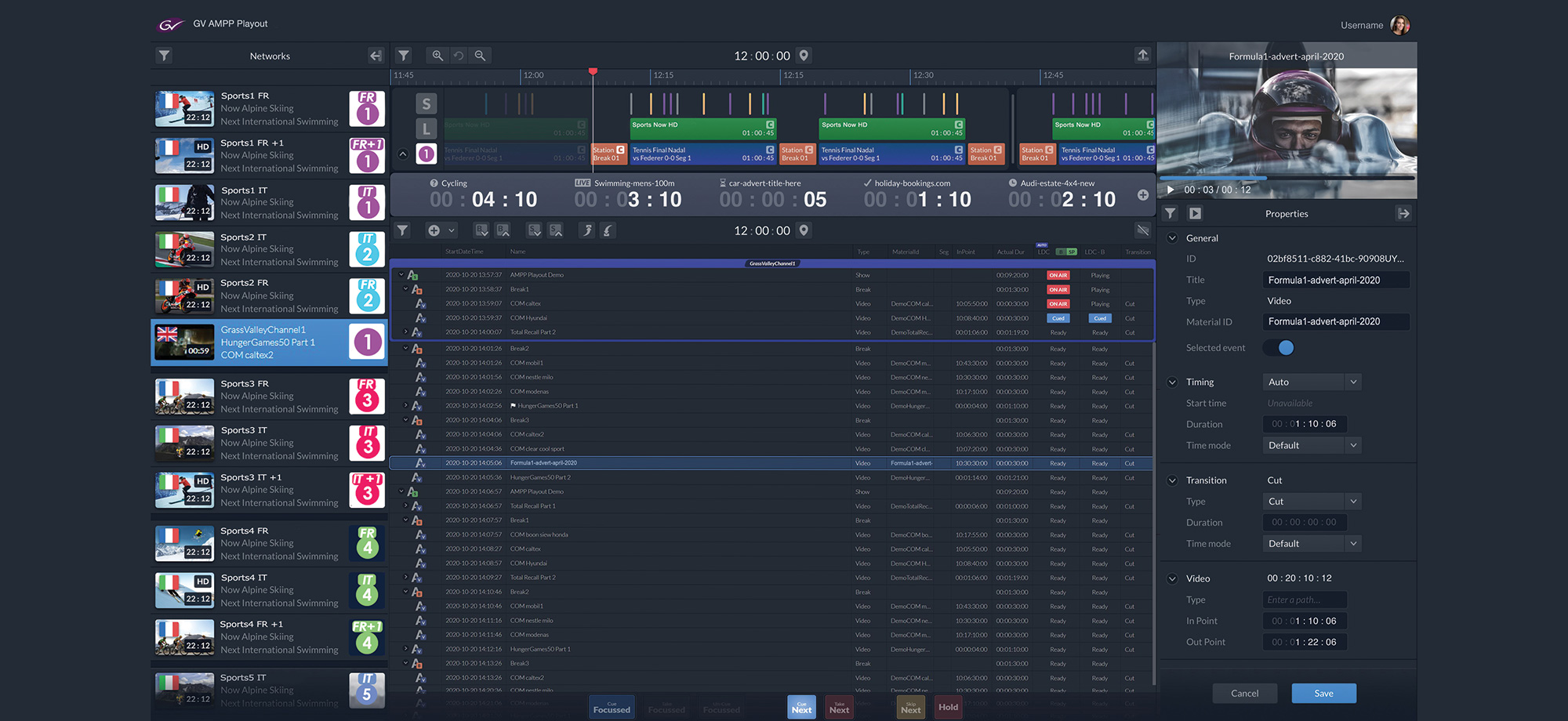Zoom out of the timeline
The height and width of the screenshot is (721, 1568).
480,56
